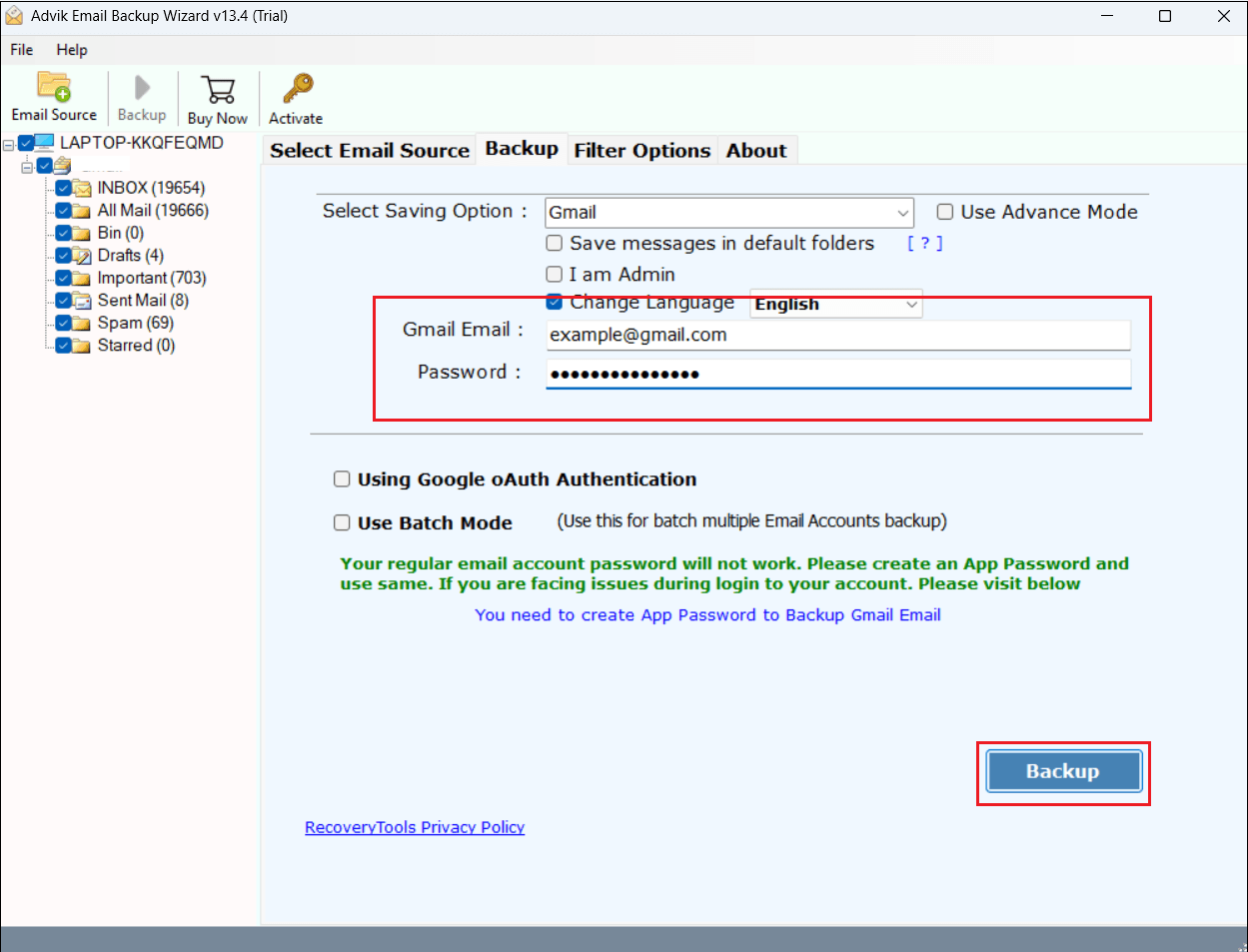Switch to the Backup tab
Image resolution: width=1248 pixels, height=952 pixels.
pos(522,149)
